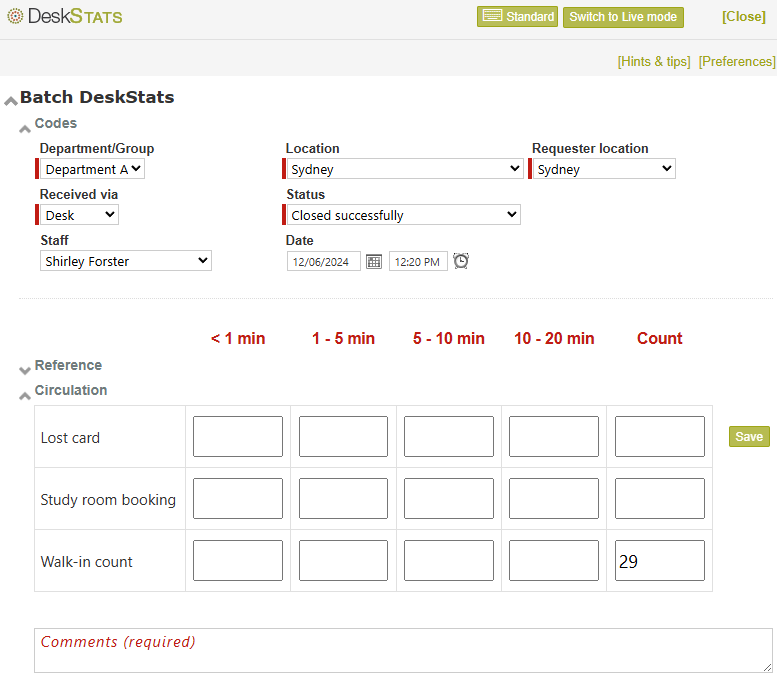Click the Close link
Viewport: 777px width, 674px height.
(743, 17)
